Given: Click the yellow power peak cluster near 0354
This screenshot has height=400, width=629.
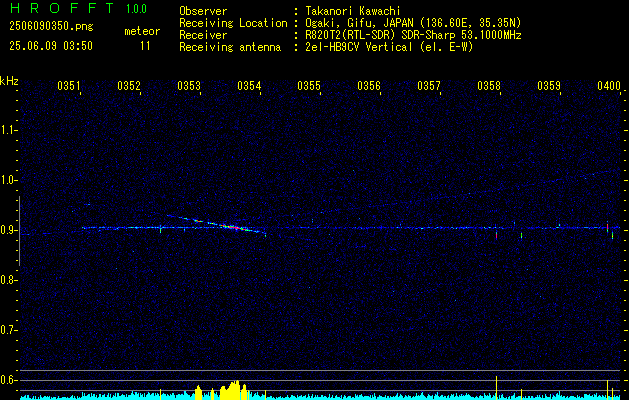Looking at the screenshot, I should pos(232,390).
